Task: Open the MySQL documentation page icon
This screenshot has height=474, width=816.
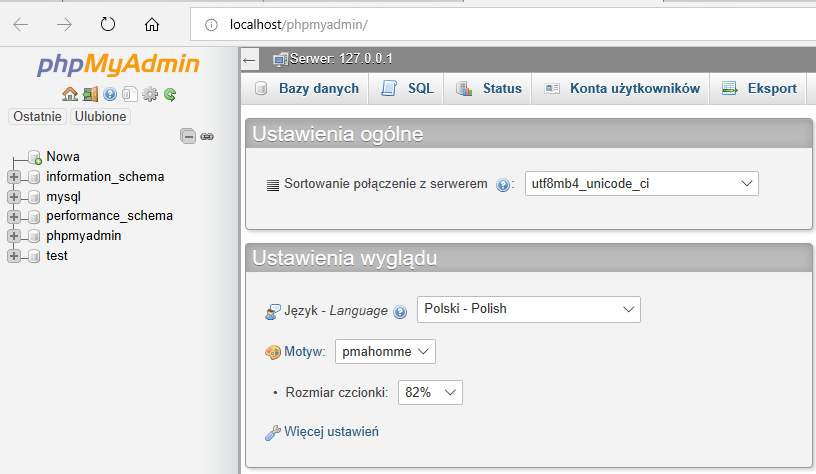Action: (x=130, y=94)
